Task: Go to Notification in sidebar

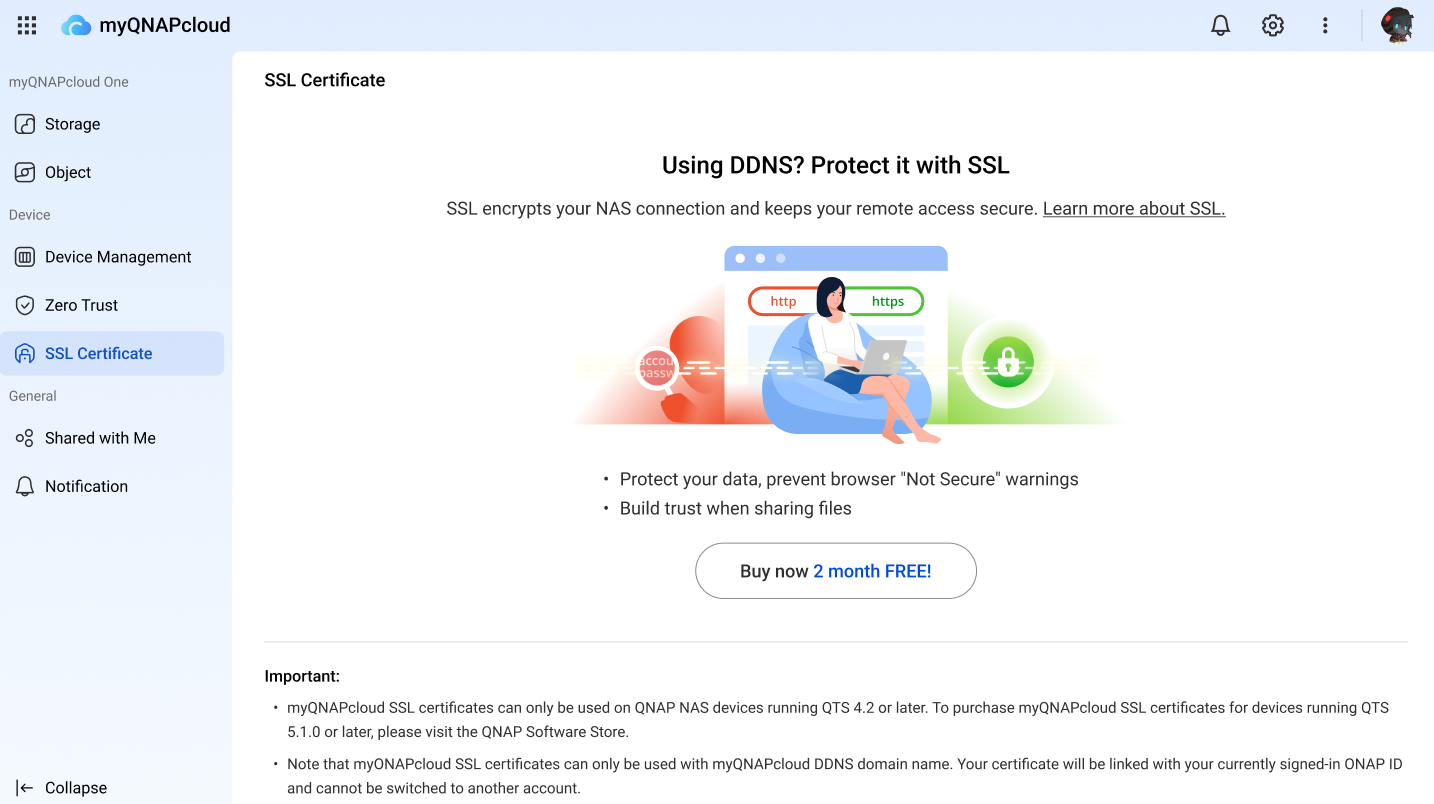Action: pos(86,486)
